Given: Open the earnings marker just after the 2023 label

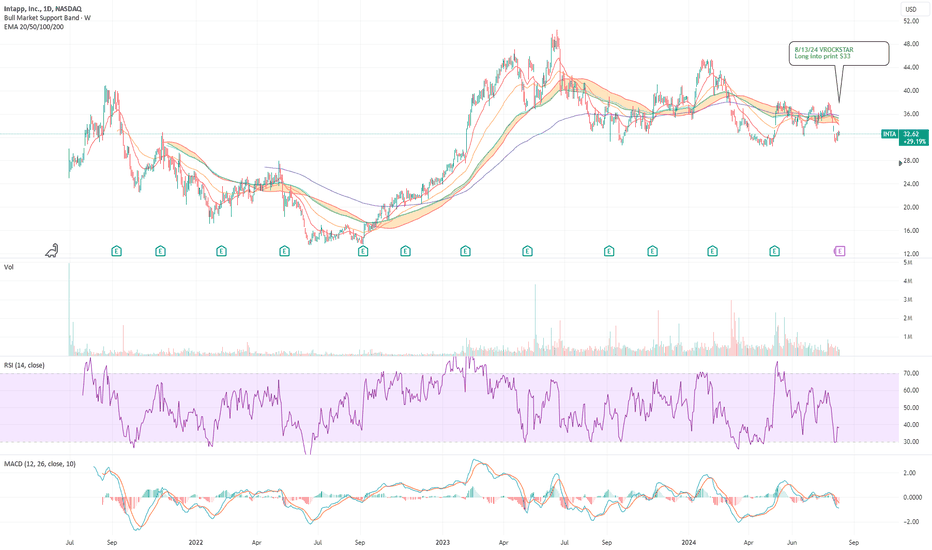Looking at the screenshot, I should pyautogui.click(x=465, y=252).
